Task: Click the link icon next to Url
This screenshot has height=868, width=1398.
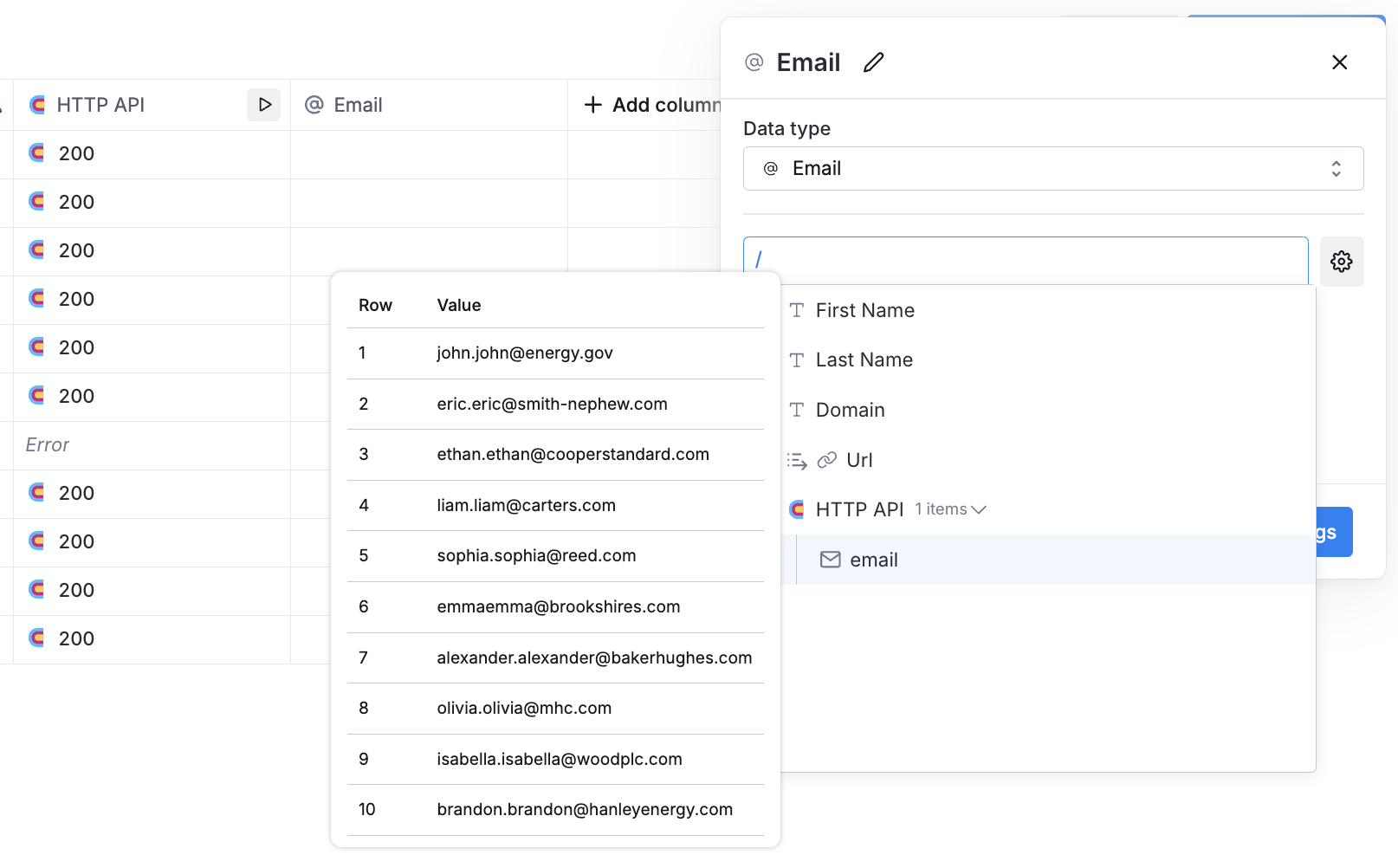Action: tap(828, 460)
